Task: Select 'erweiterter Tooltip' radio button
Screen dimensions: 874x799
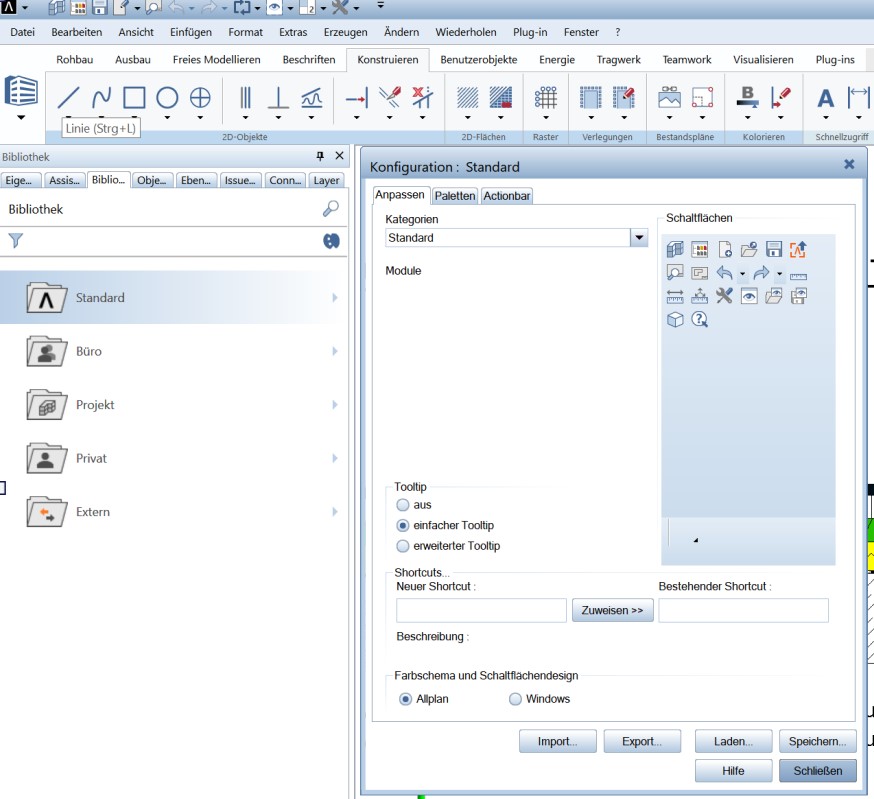Action: [x=403, y=546]
